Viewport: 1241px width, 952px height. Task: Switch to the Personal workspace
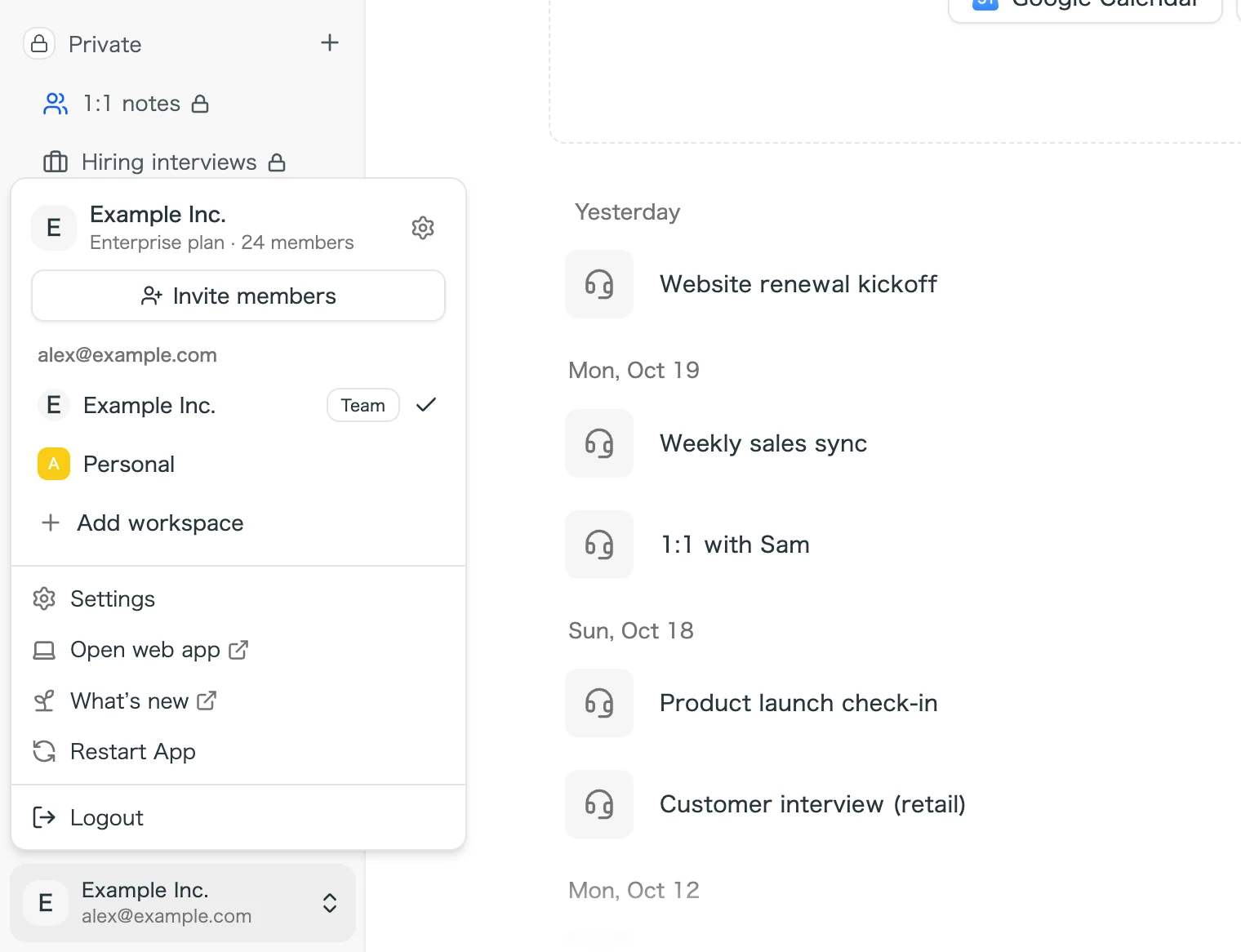point(238,464)
